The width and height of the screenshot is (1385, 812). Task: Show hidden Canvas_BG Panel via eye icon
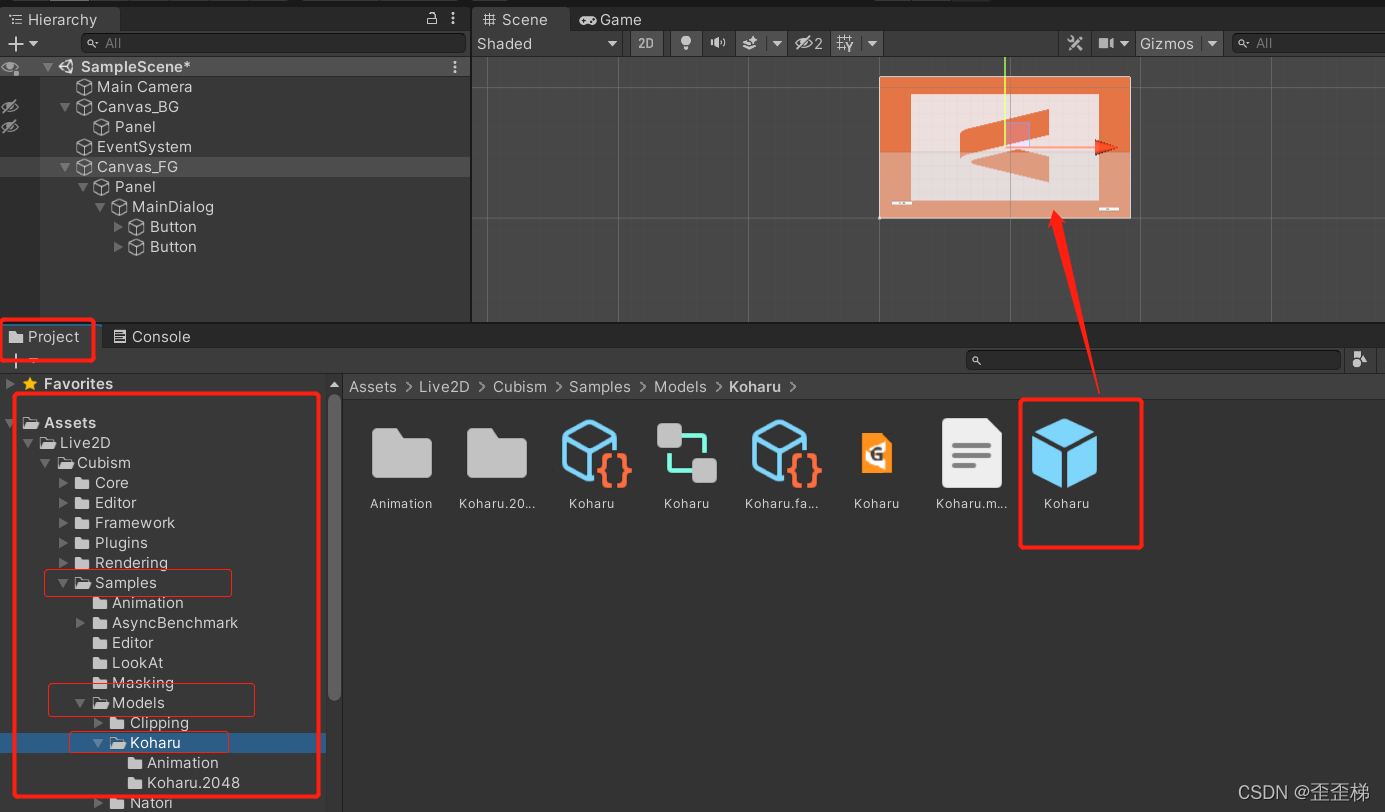point(10,126)
